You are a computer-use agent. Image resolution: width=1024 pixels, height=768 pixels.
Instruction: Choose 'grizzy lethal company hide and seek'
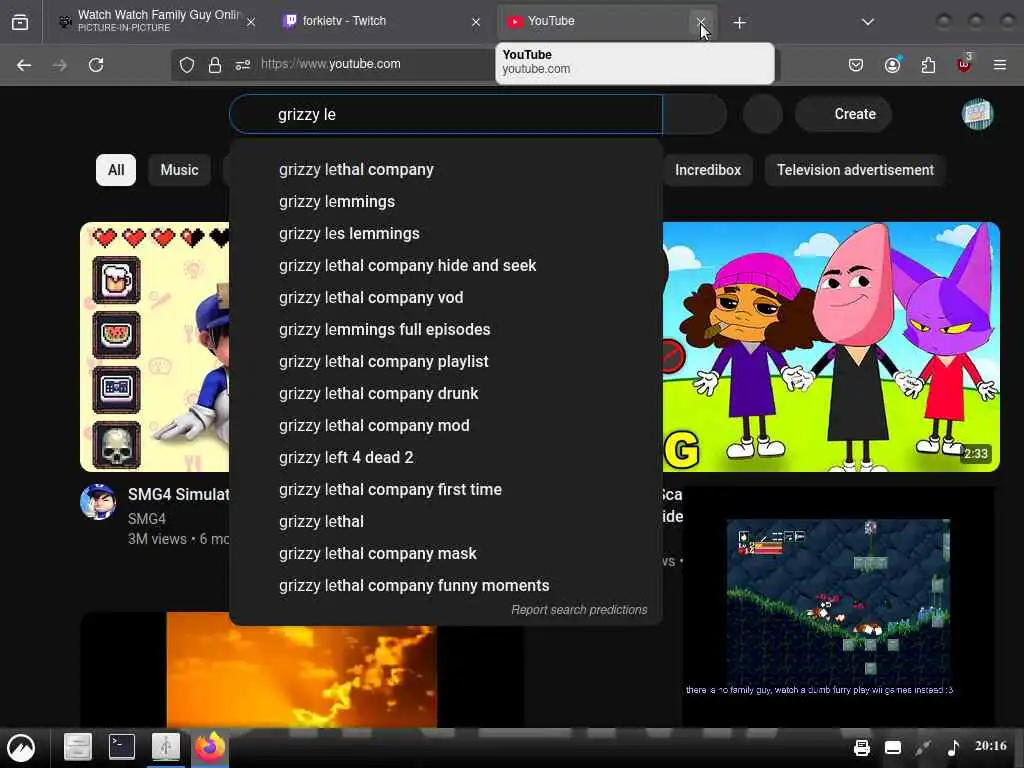point(446,266)
